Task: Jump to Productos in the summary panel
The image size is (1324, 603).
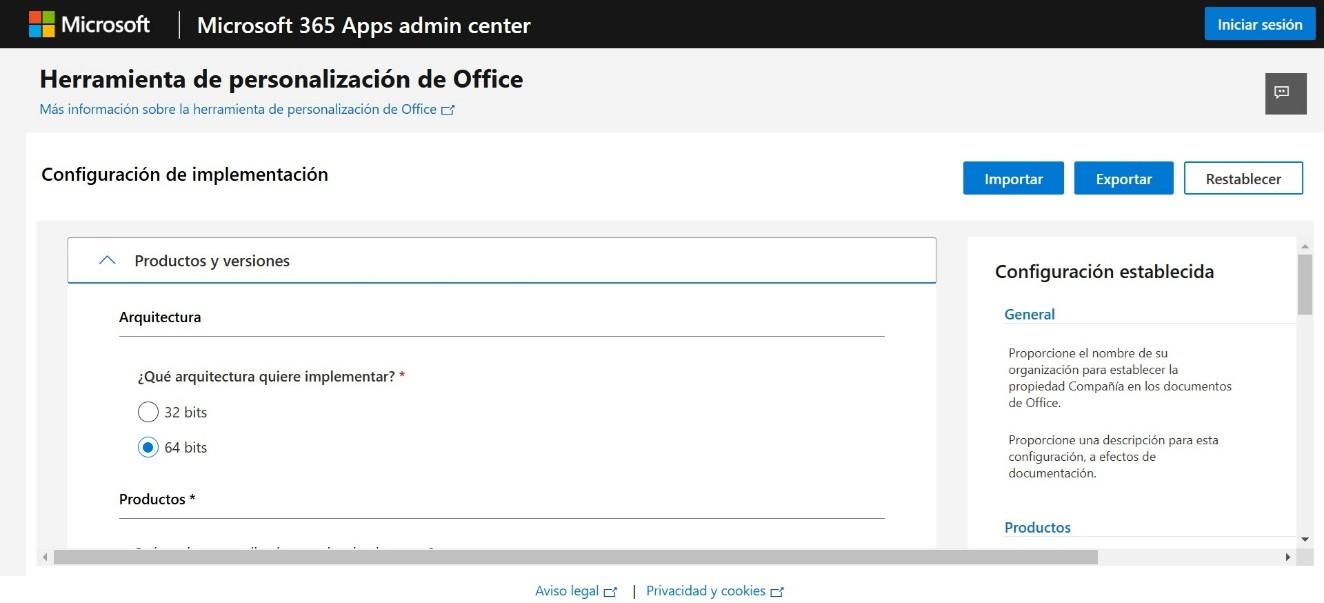Action: 1037,527
